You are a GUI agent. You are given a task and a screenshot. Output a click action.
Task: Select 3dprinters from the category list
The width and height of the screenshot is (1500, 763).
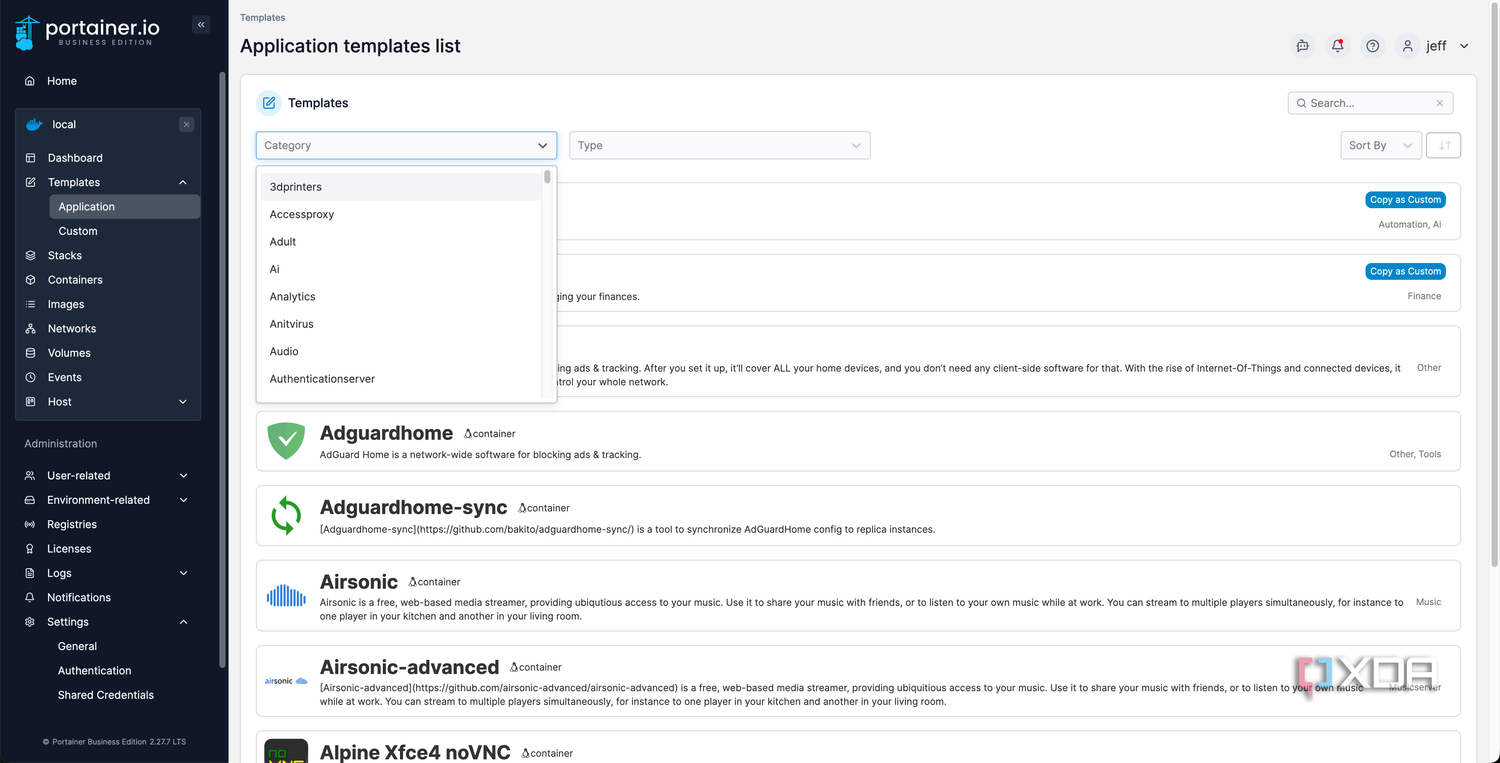[401, 187]
